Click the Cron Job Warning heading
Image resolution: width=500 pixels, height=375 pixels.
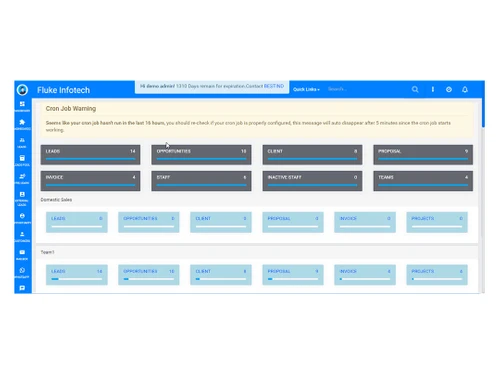(71, 109)
